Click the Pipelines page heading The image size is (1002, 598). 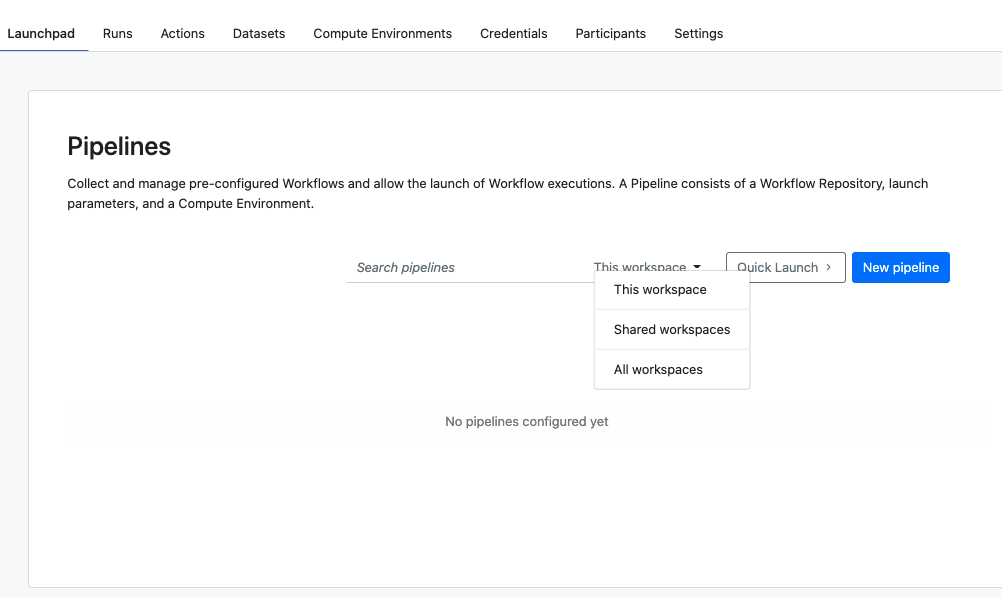pyautogui.click(x=119, y=146)
